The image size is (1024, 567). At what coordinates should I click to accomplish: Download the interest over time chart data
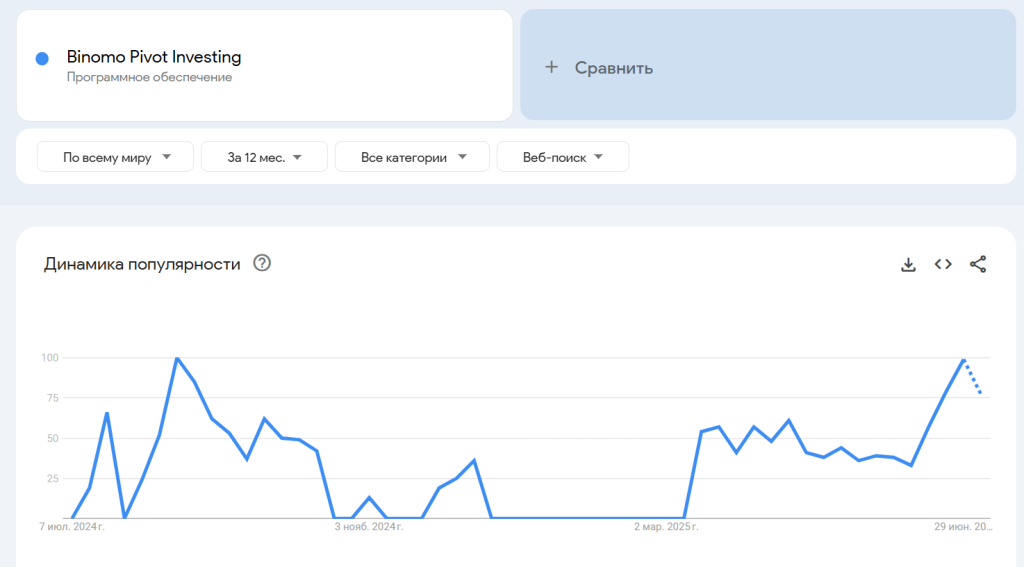tap(908, 264)
